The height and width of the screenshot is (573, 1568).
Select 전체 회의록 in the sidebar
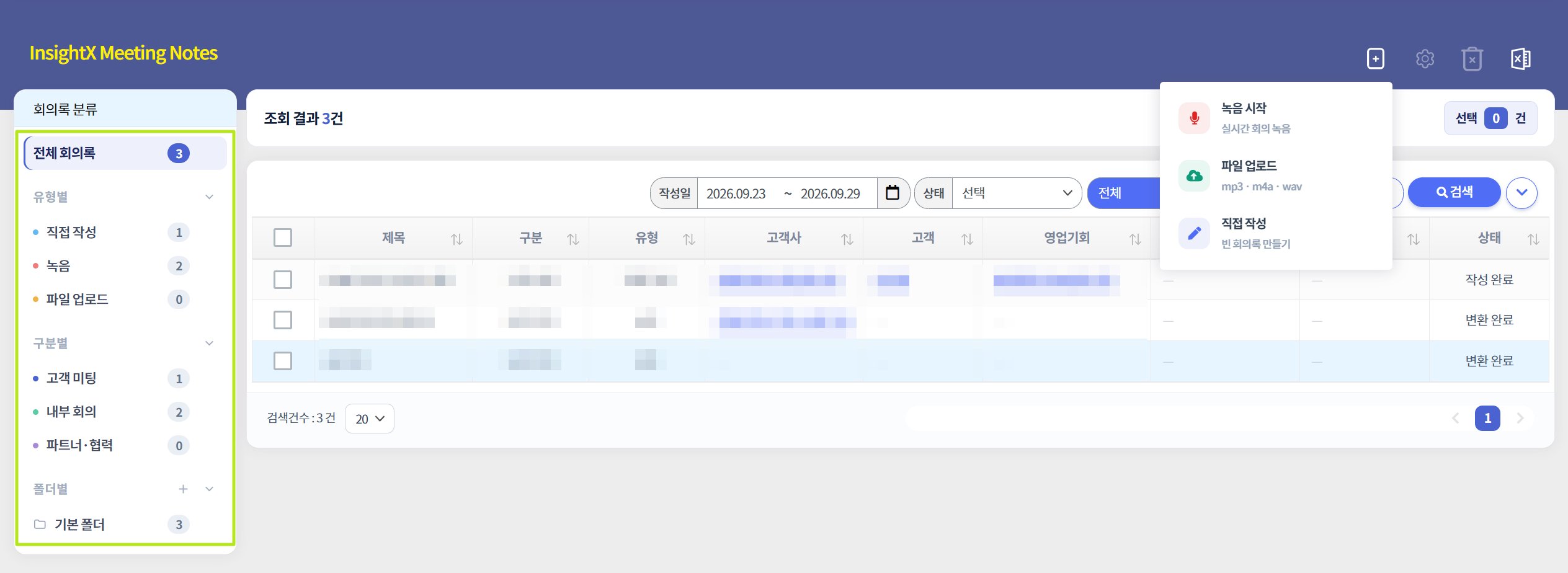pyautogui.click(x=125, y=153)
